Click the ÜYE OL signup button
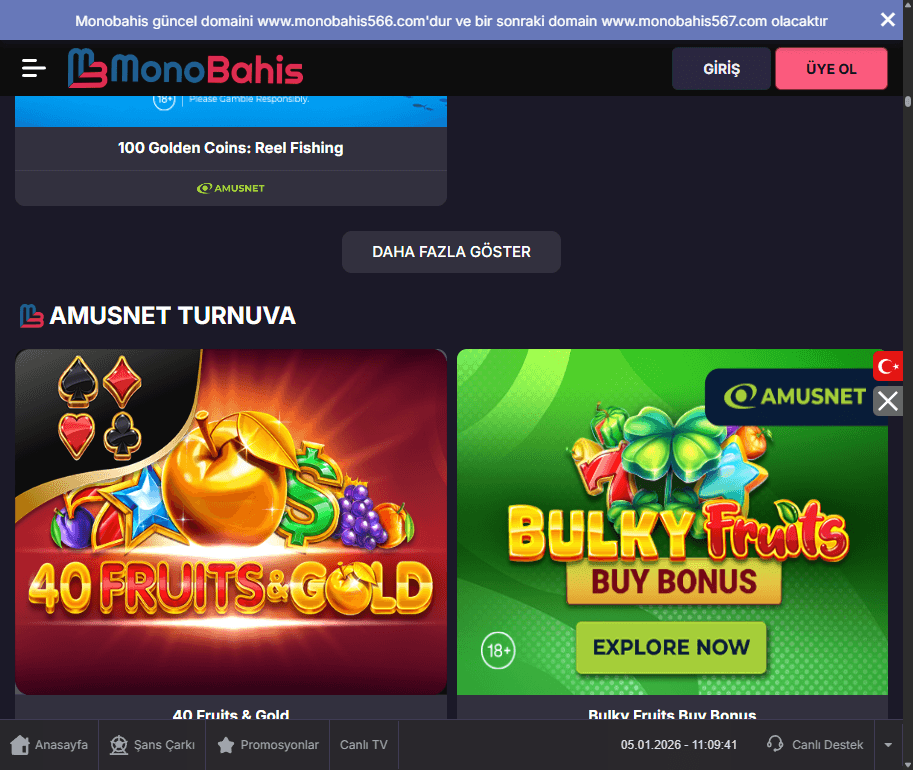The width and height of the screenshot is (913, 770). (831, 69)
